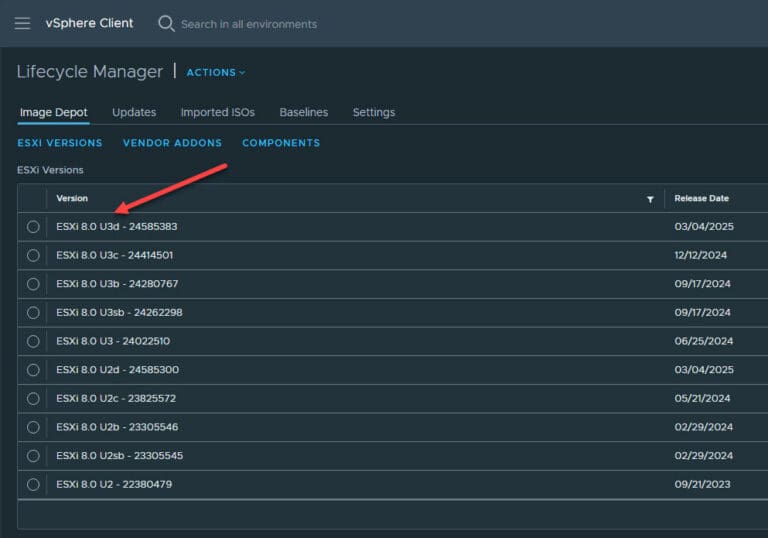Screen dimensions: 768x538
Task: Jump to COMPONENTS section
Action: pos(281,143)
